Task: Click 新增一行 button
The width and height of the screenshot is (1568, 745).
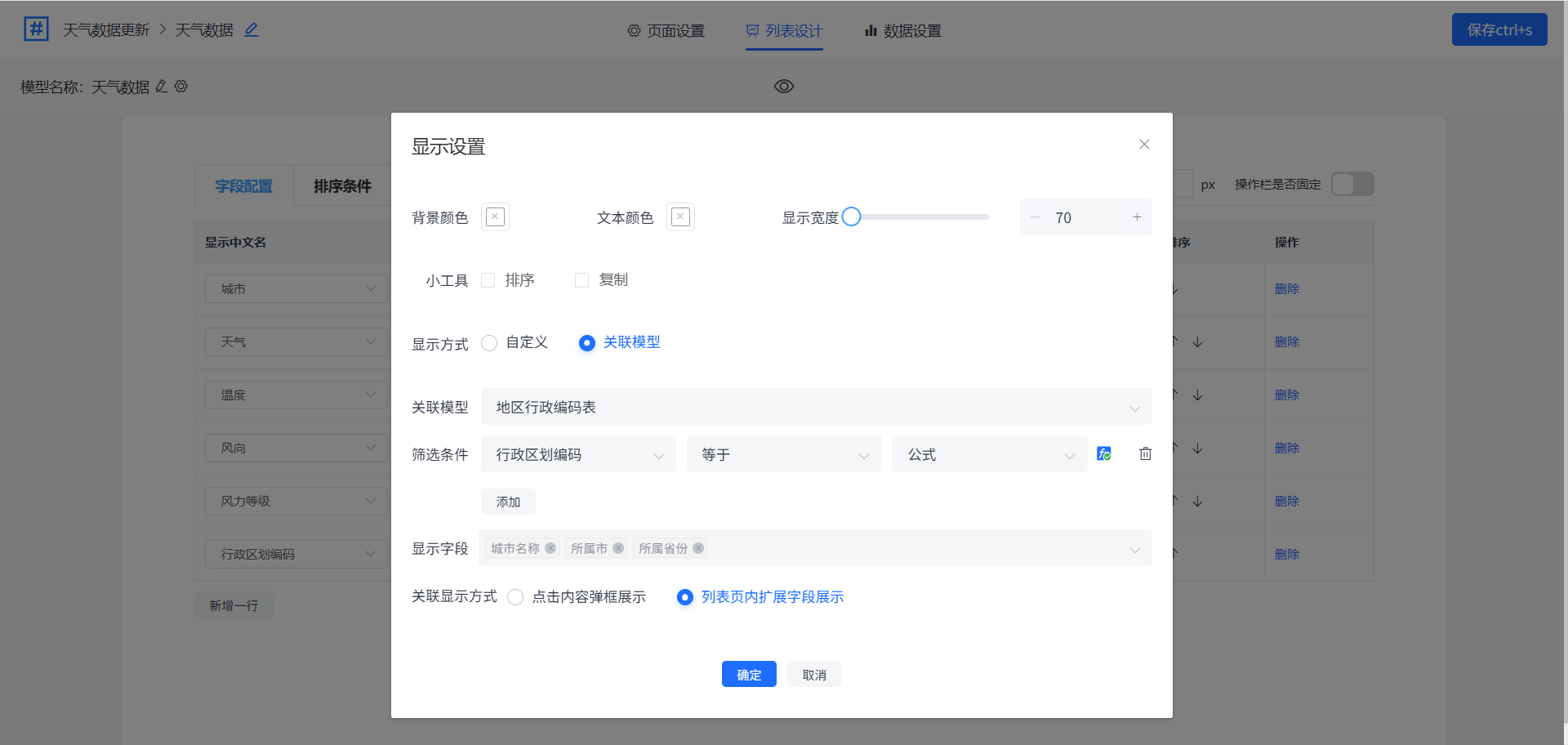Action: click(x=234, y=605)
